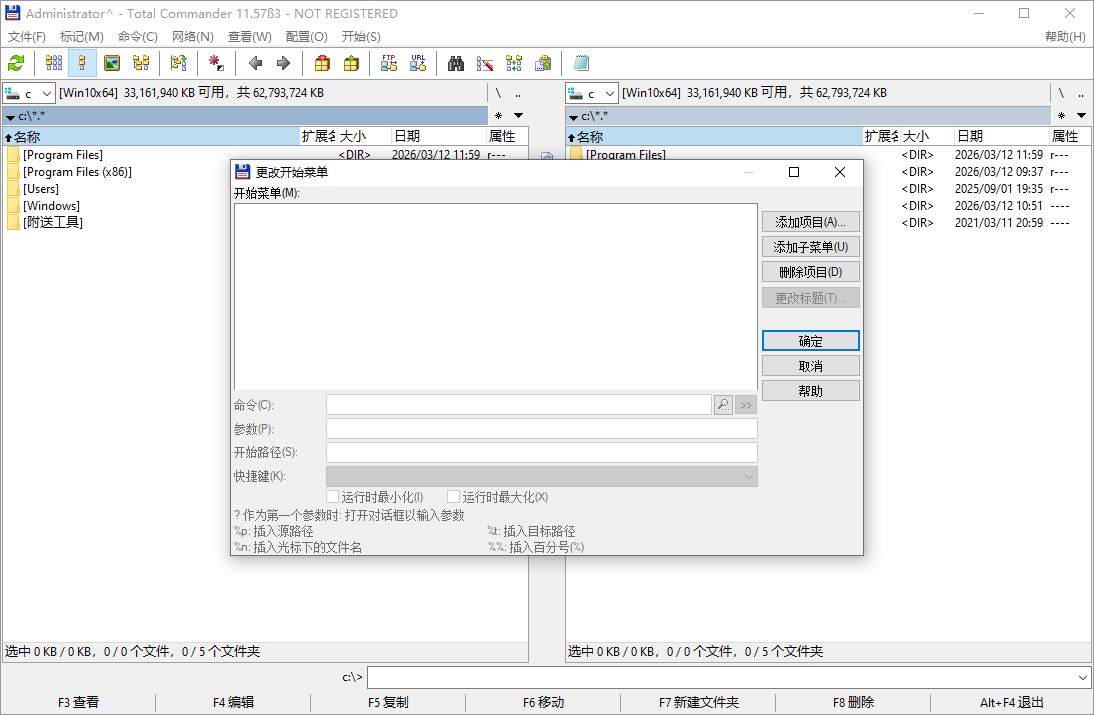Click the binoculars icon to search files
Screen dimensions: 1094x715
tap(455, 63)
